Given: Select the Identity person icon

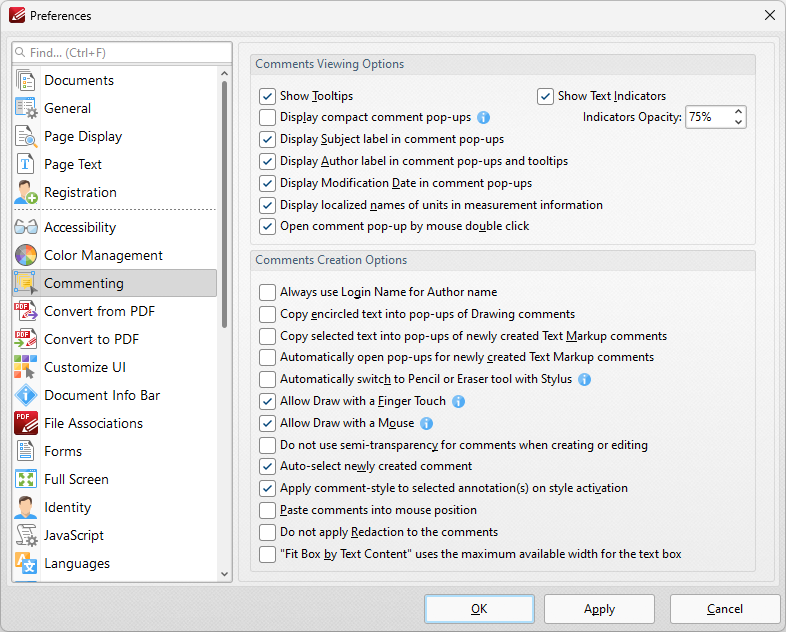Looking at the screenshot, I should tap(26, 507).
